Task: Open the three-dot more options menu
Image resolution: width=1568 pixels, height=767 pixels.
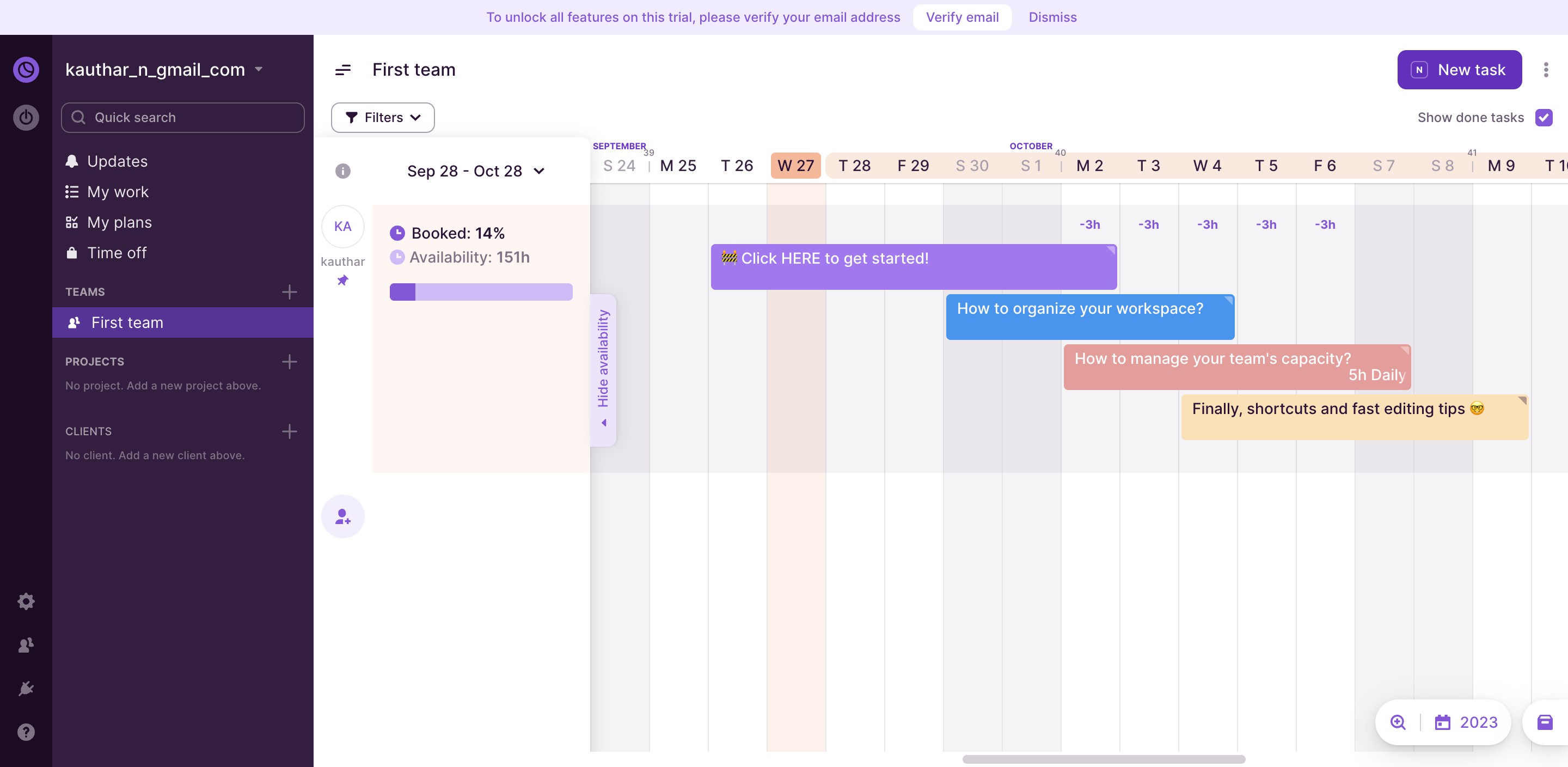Action: tap(1546, 69)
